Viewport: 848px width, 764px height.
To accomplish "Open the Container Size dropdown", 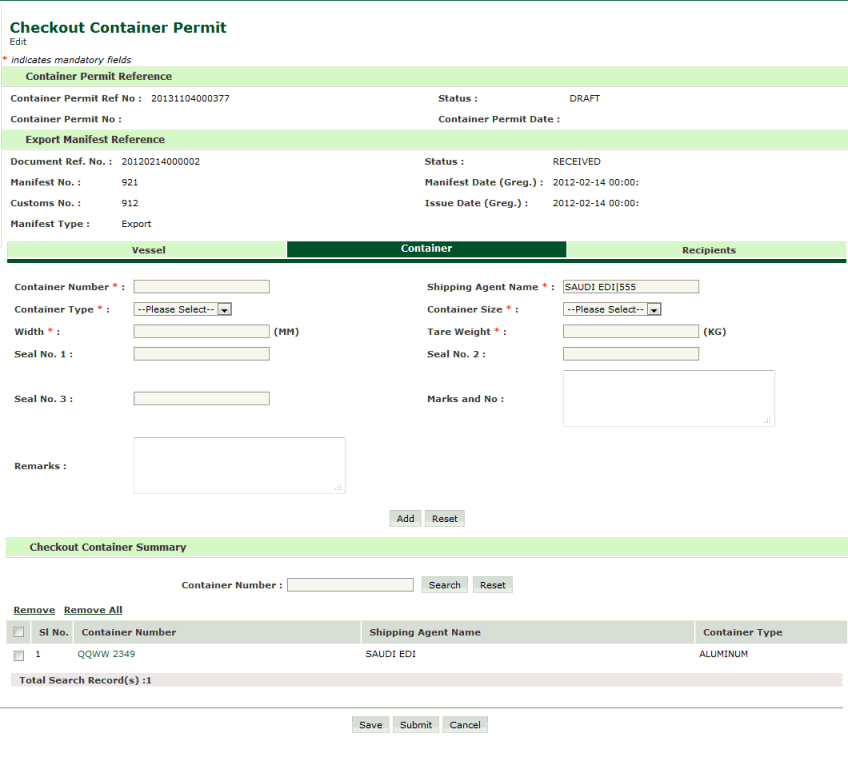I will pos(612,310).
